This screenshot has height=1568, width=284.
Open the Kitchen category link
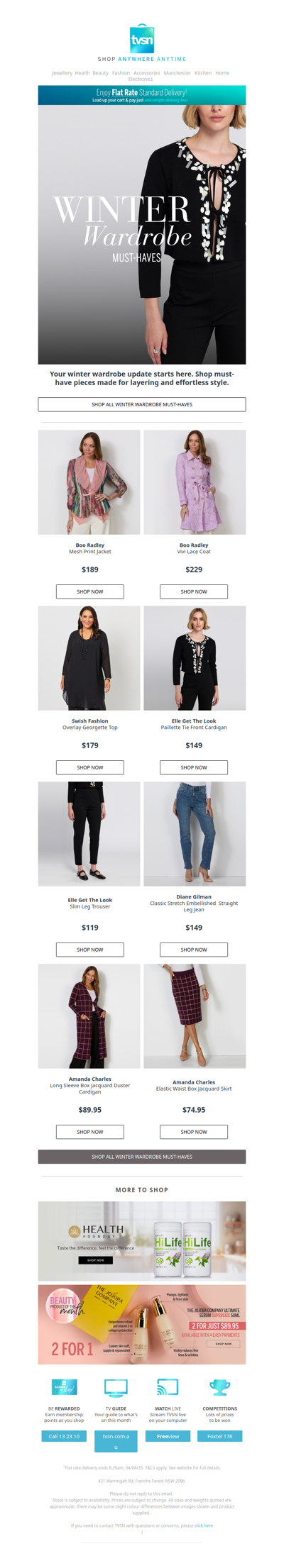coord(203,73)
